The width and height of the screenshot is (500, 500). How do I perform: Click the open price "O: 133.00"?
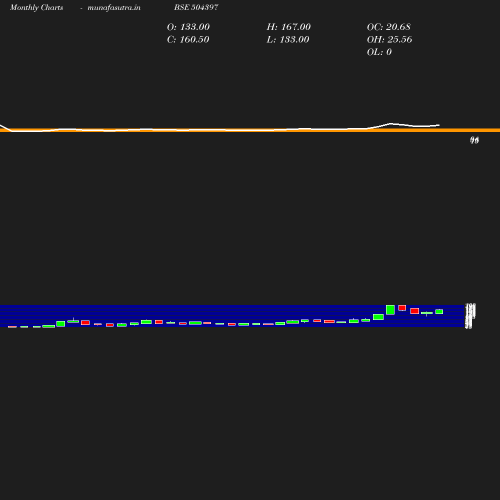(x=188, y=27)
